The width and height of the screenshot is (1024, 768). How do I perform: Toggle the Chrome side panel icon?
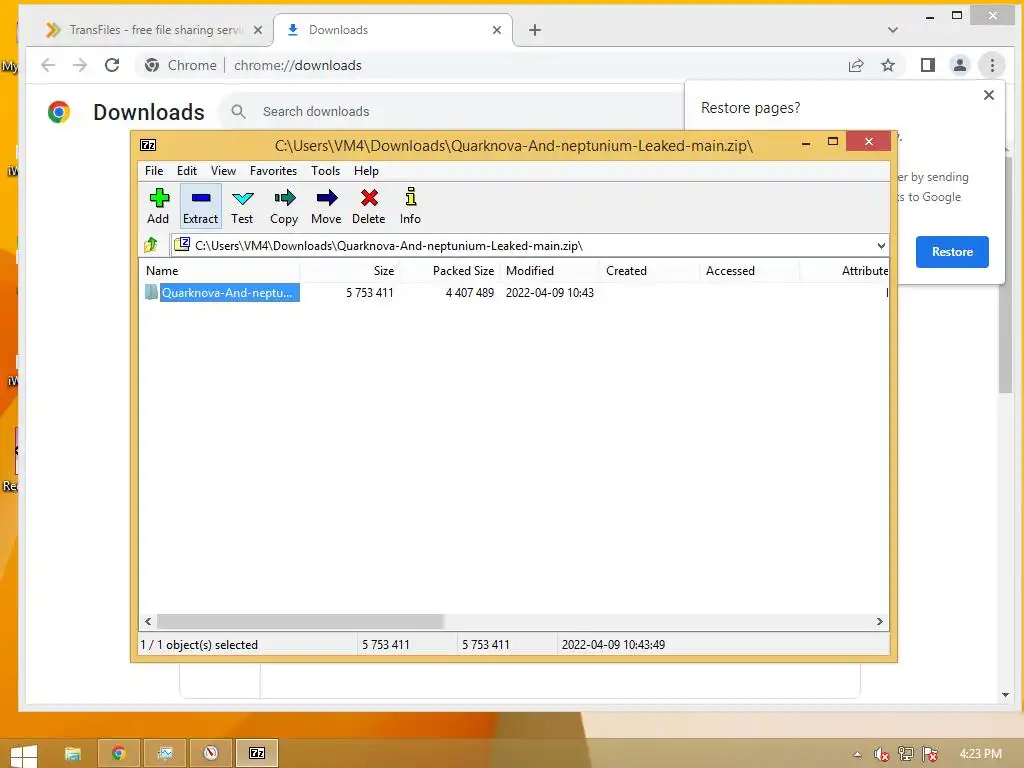928,65
